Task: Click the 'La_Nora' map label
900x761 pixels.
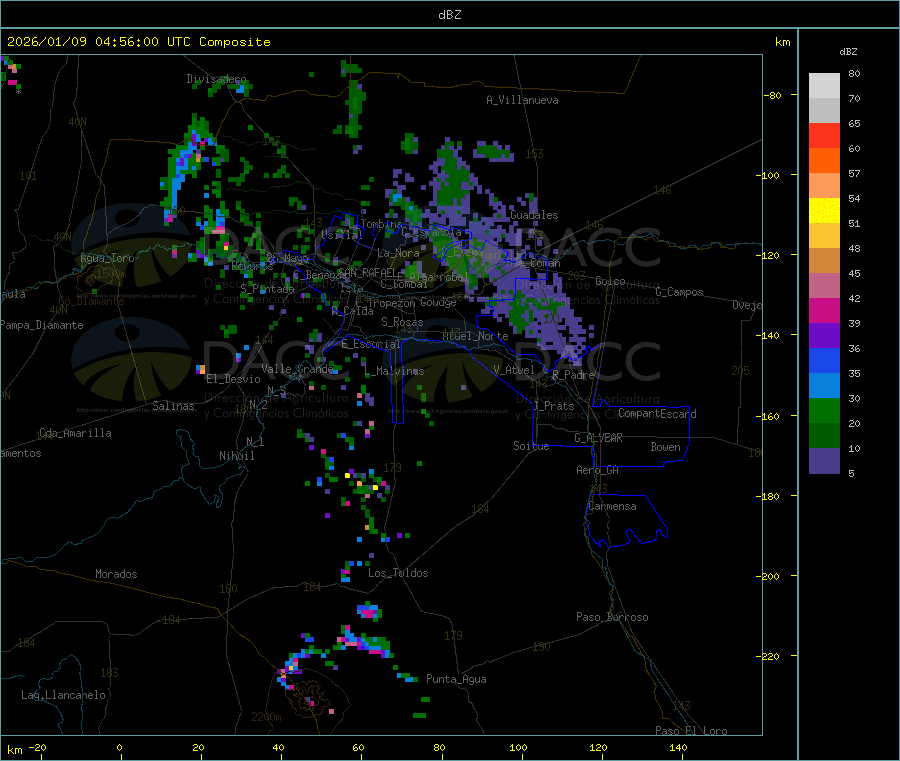Action: pos(398,253)
